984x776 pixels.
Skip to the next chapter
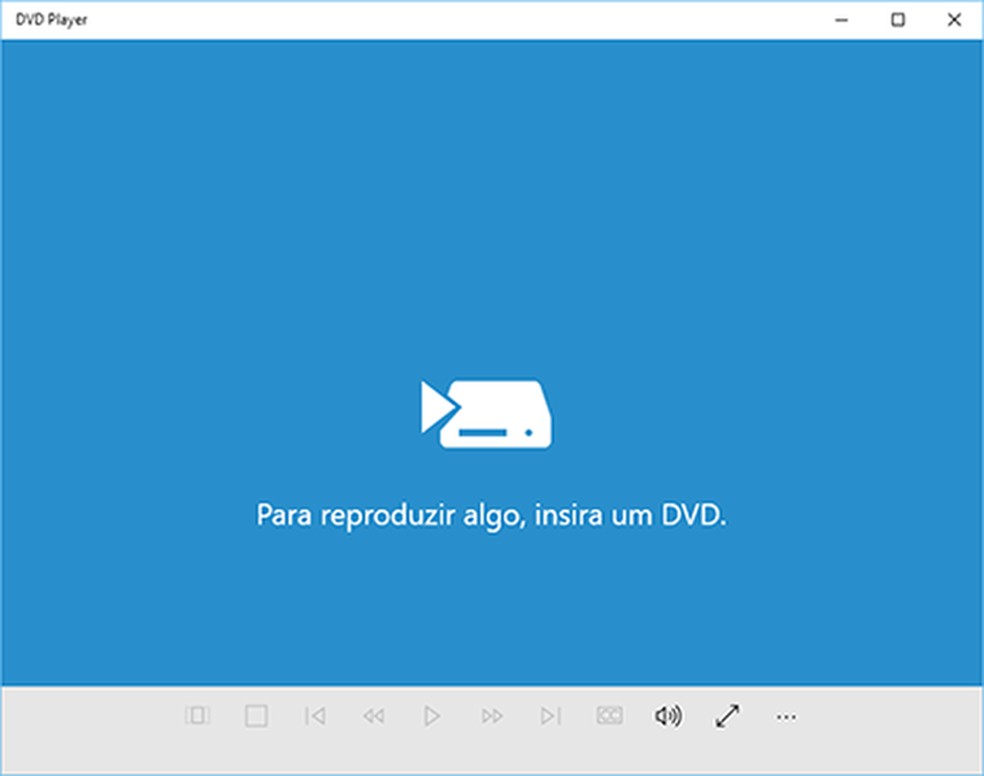(551, 716)
